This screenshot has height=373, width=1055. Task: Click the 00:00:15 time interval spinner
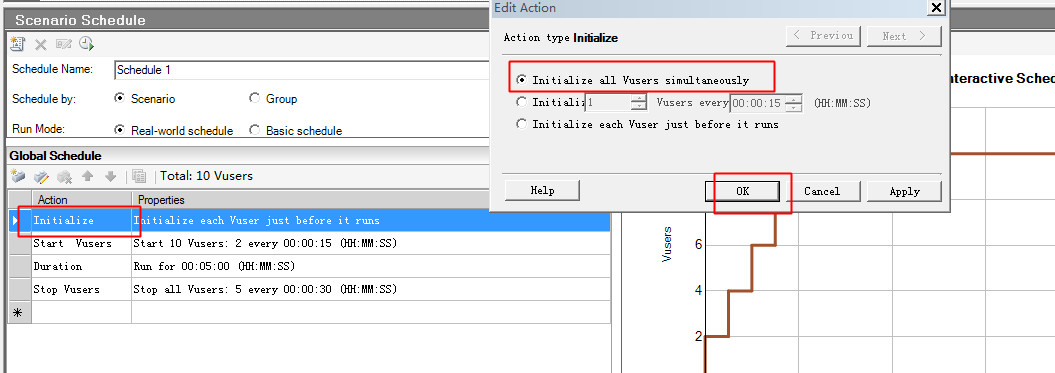[766, 104]
